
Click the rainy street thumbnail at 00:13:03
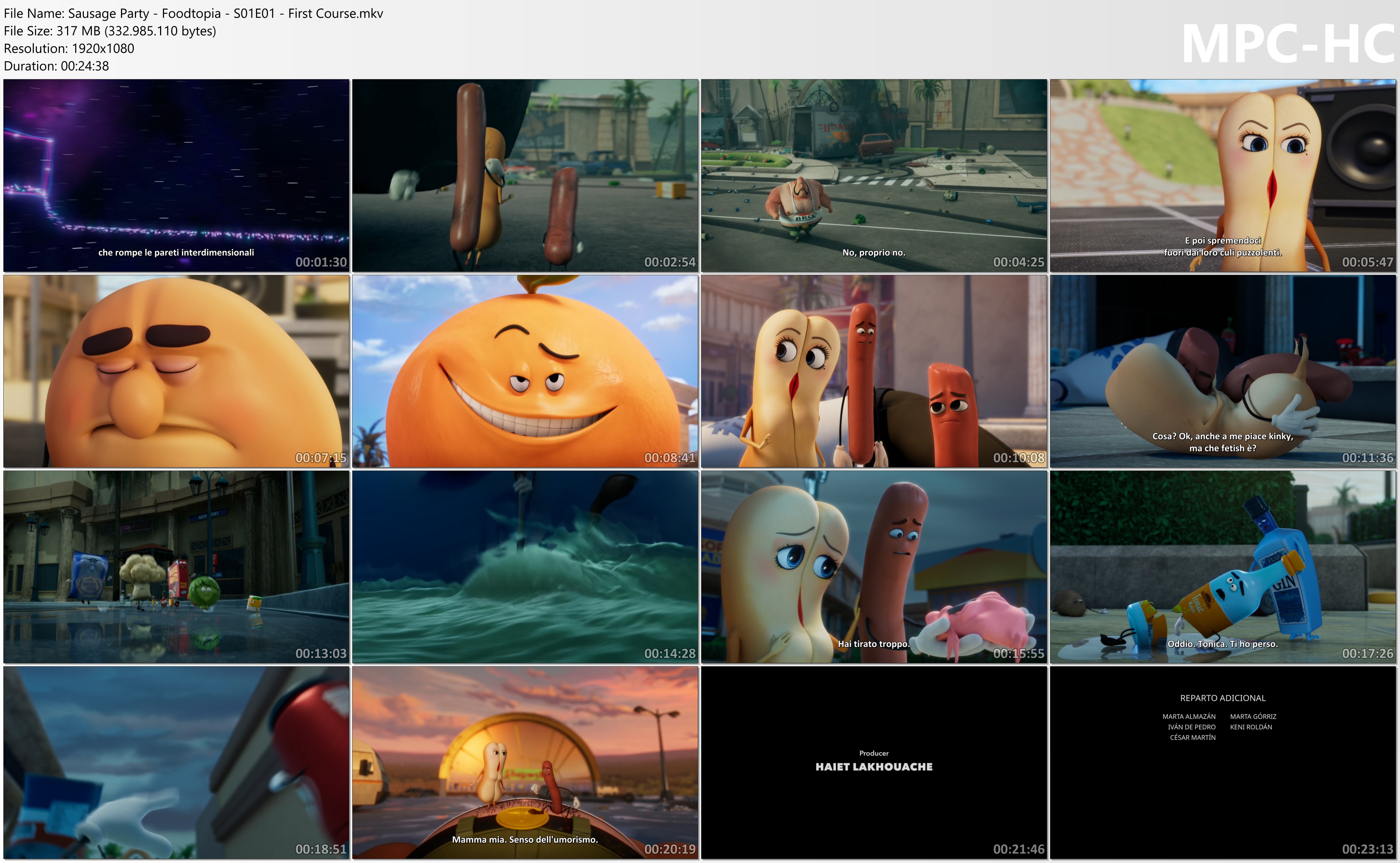(x=176, y=567)
